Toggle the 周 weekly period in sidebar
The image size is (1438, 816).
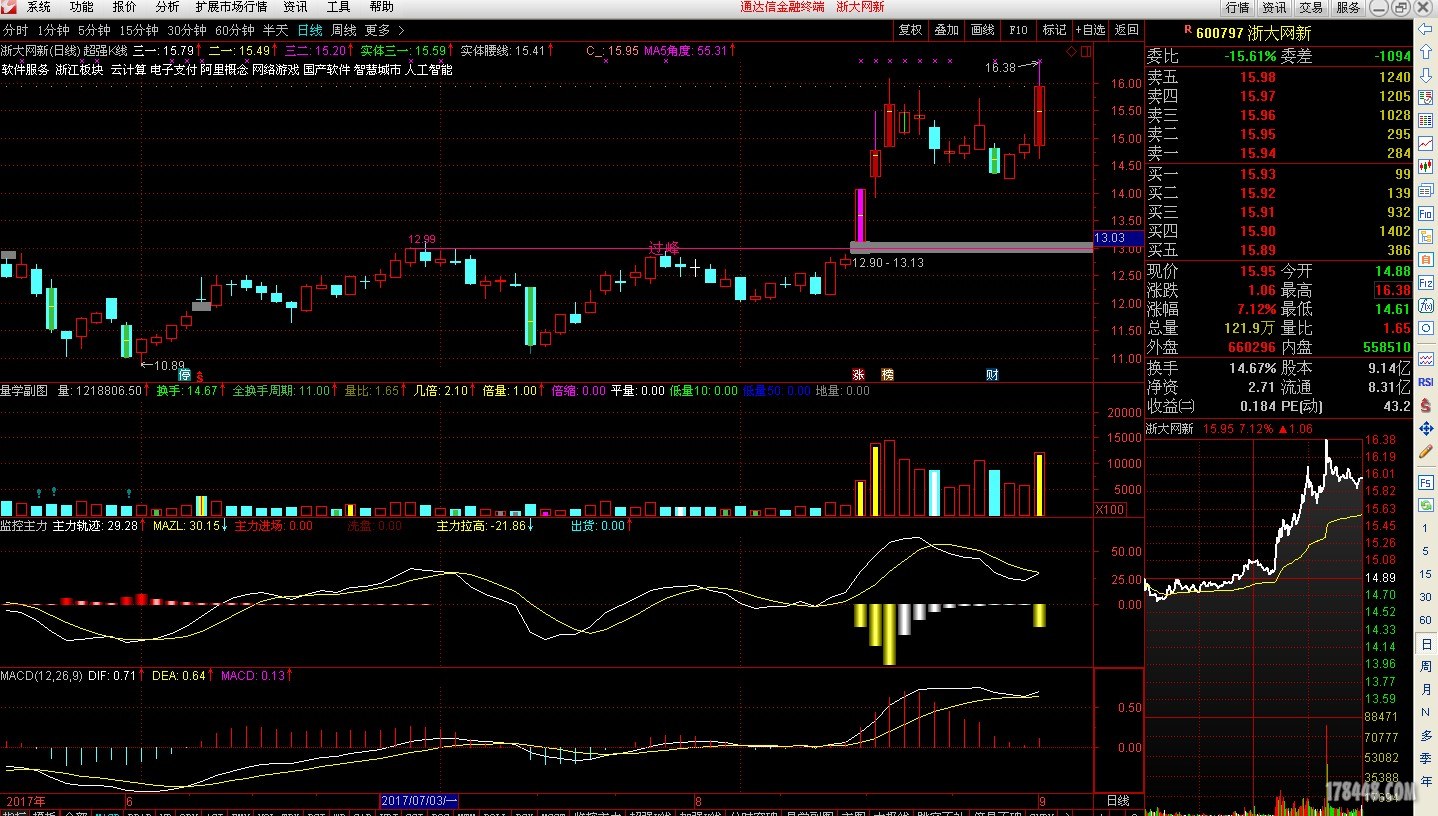[1426, 667]
